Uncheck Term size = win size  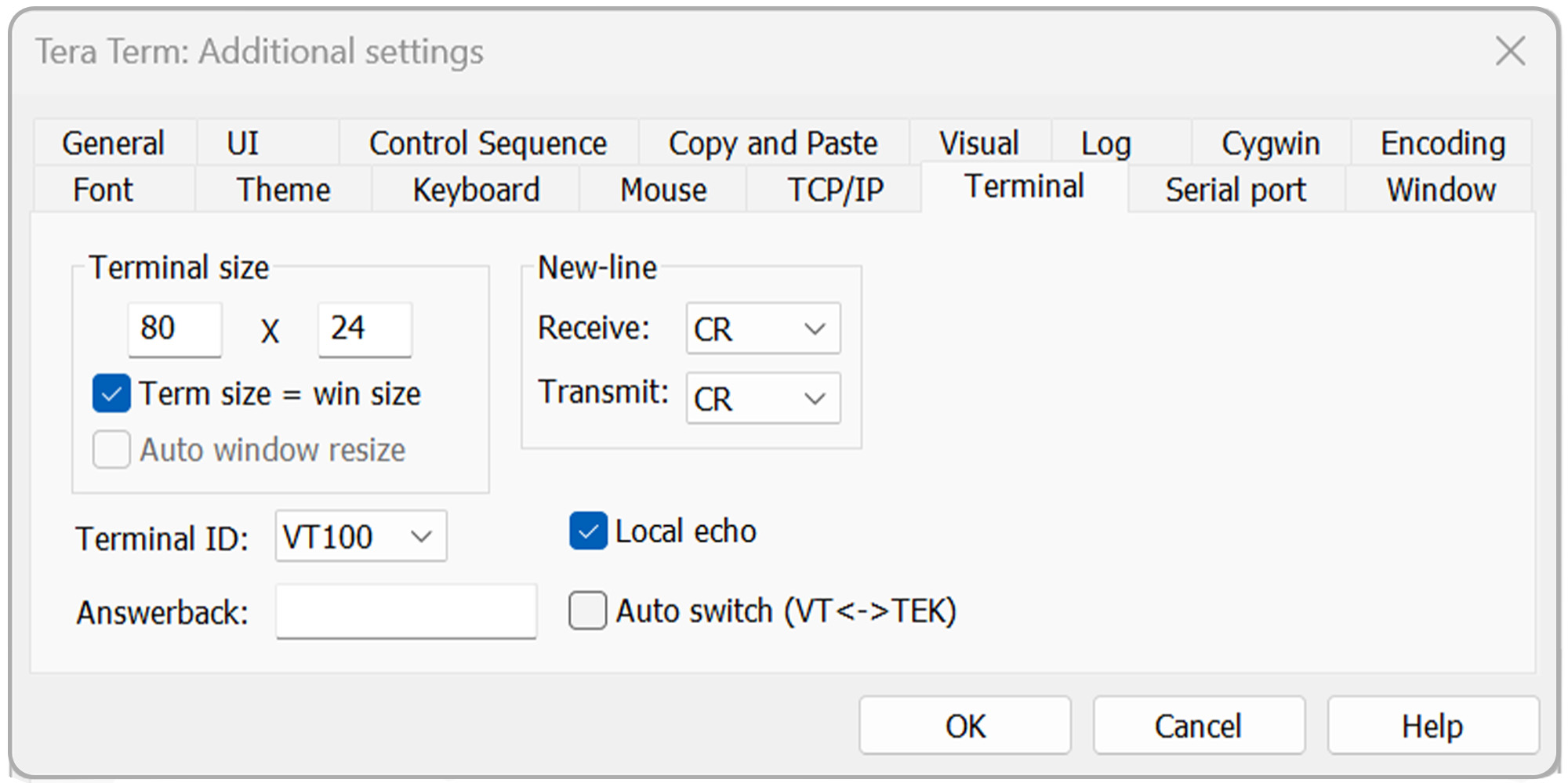(111, 393)
